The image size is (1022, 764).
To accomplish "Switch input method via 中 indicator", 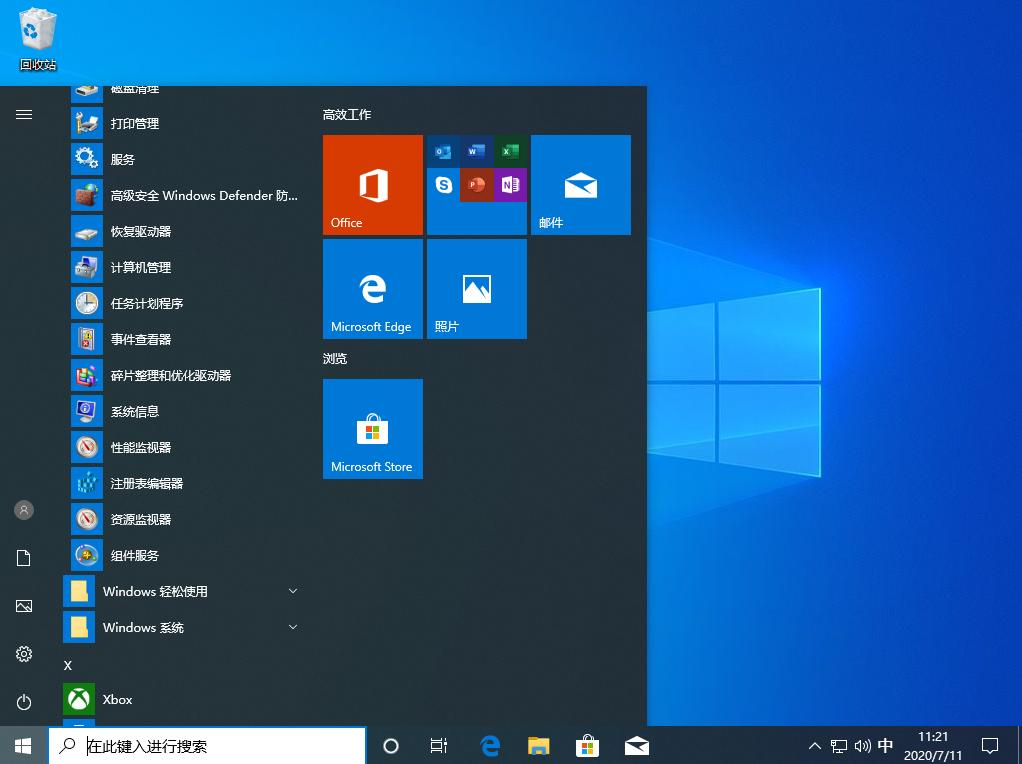I will click(885, 745).
